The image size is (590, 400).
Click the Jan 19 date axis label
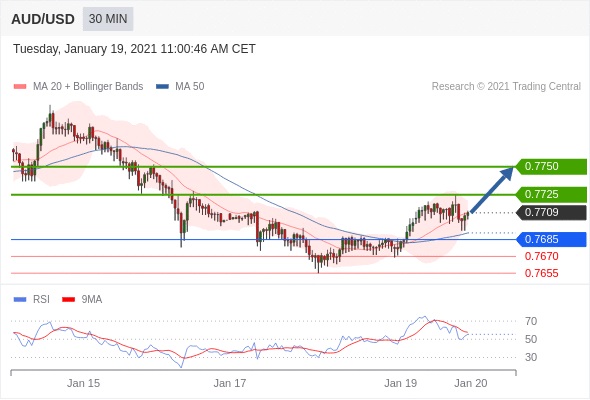click(x=400, y=383)
